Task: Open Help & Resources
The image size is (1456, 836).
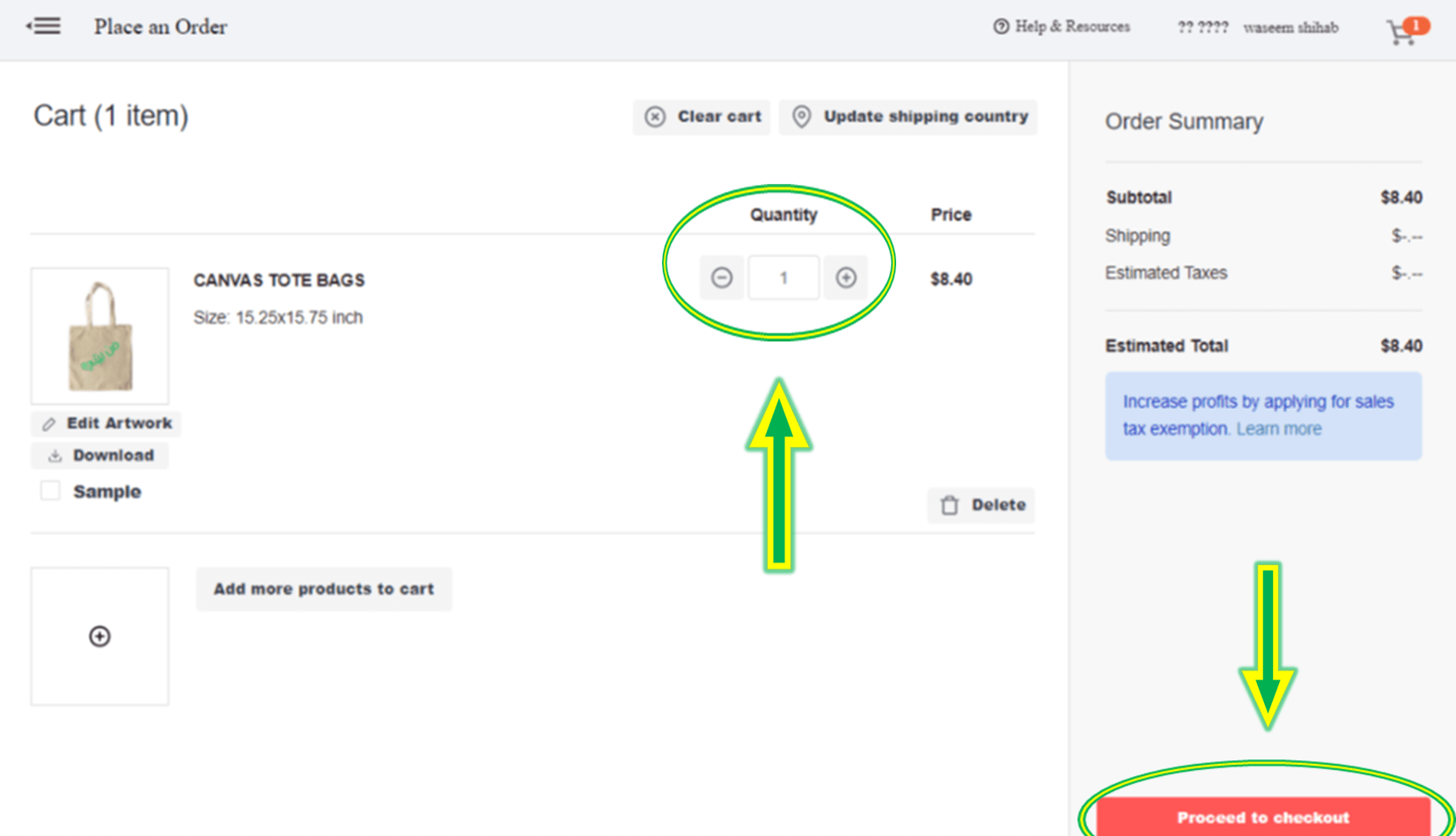Action: (1062, 26)
